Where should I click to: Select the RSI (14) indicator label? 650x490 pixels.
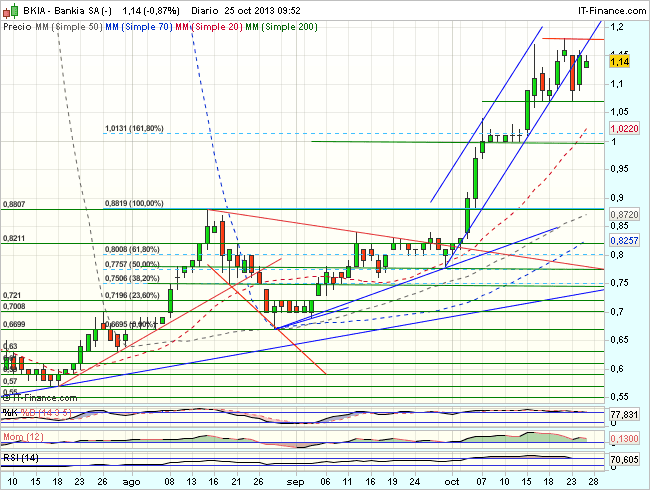tap(21, 458)
